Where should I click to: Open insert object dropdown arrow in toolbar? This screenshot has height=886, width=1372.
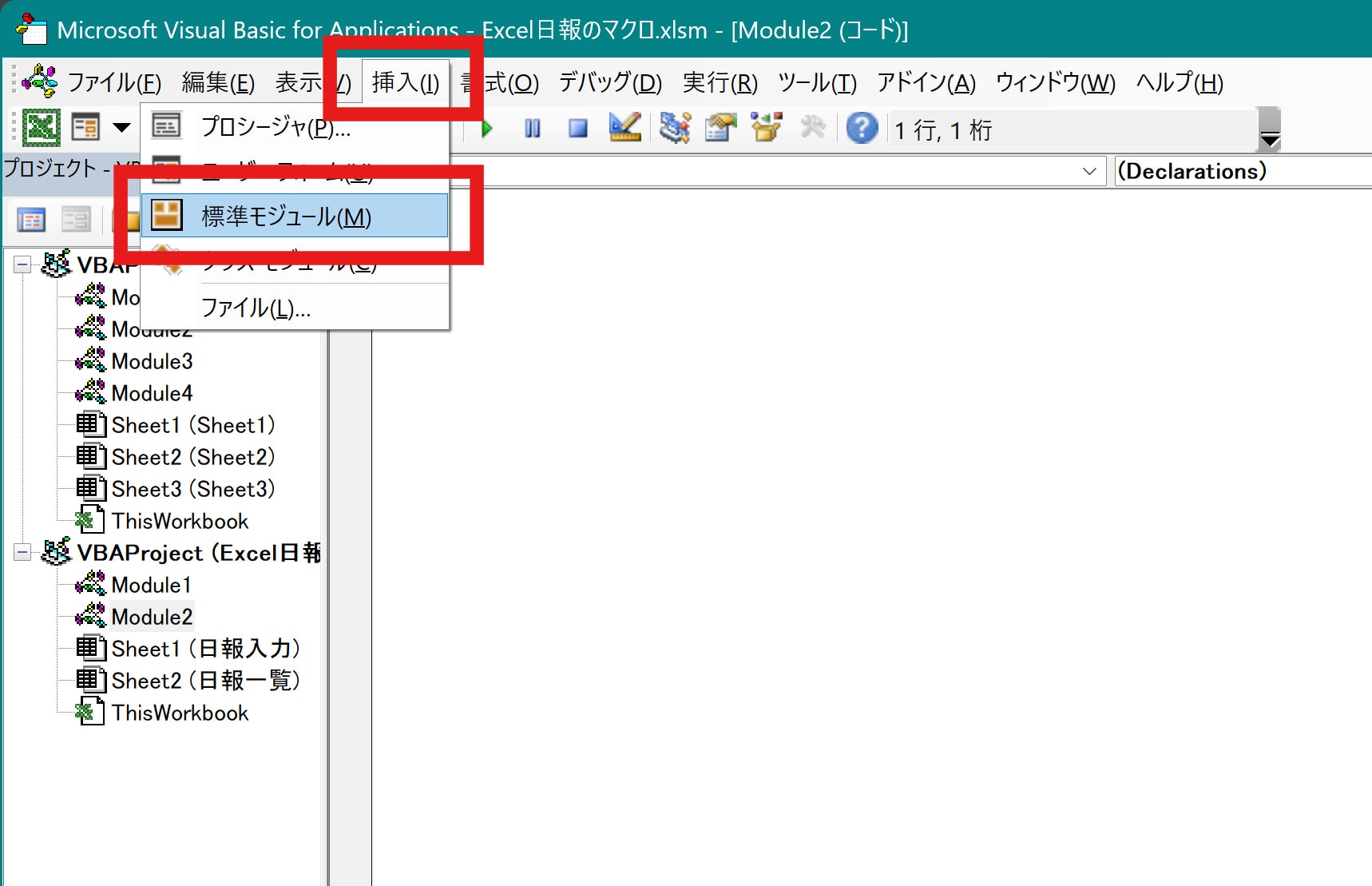[121, 128]
